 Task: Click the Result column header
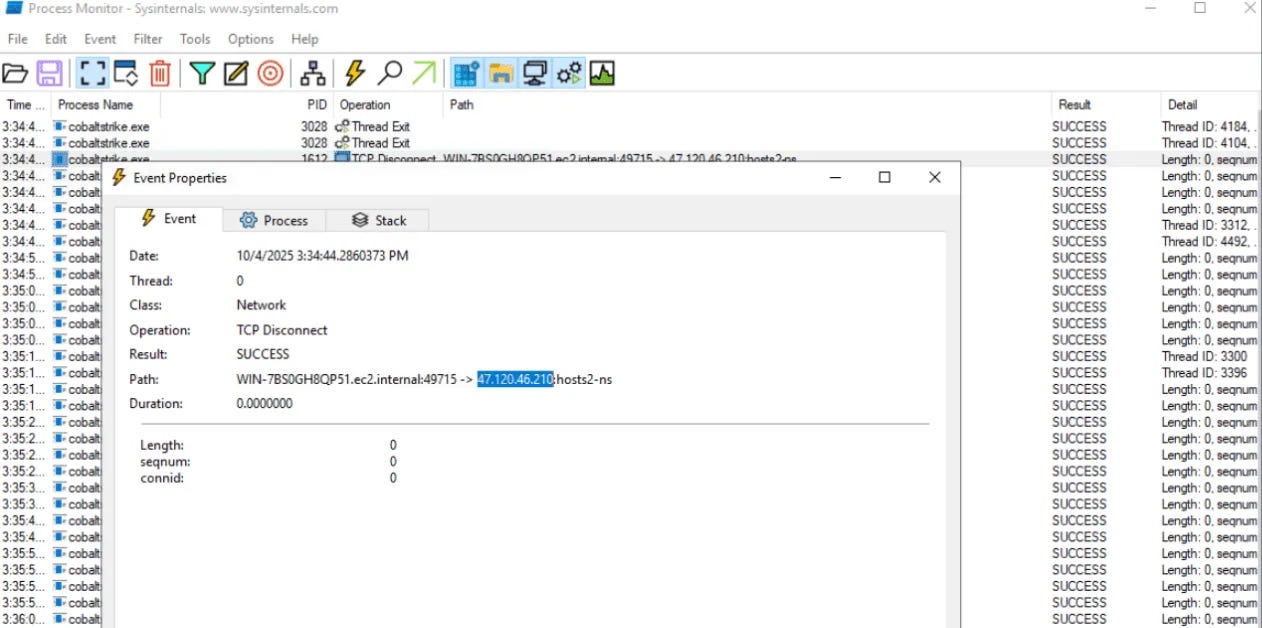(x=1104, y=104)
